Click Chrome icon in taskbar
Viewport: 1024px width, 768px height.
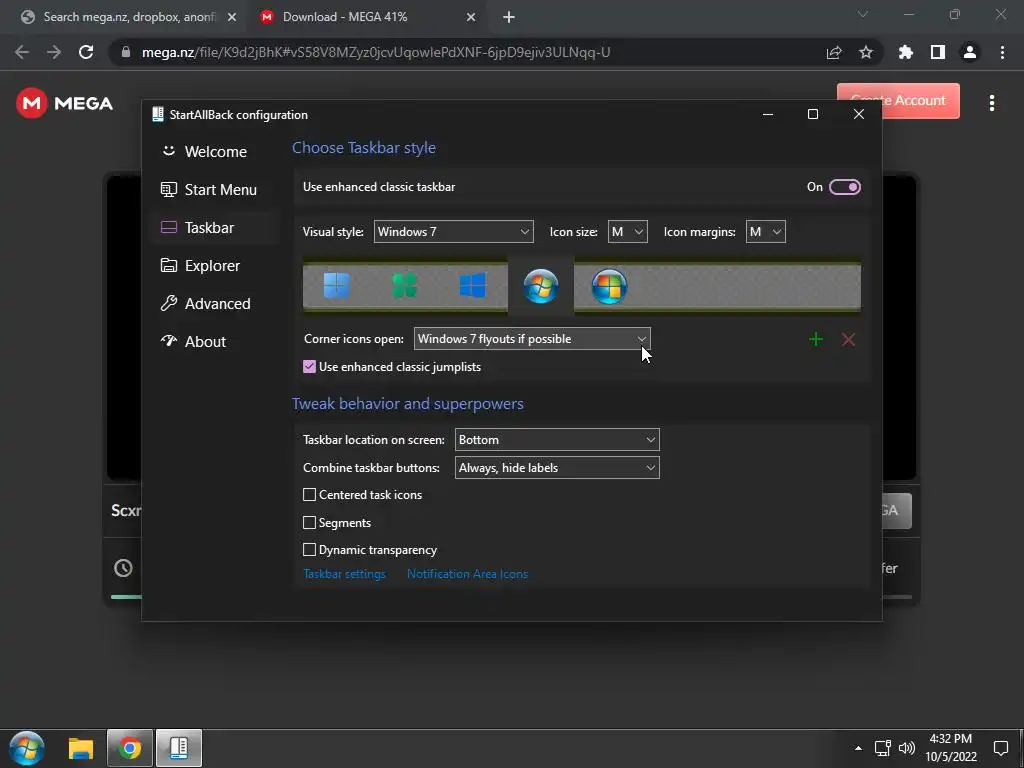[x=130, y=748]
